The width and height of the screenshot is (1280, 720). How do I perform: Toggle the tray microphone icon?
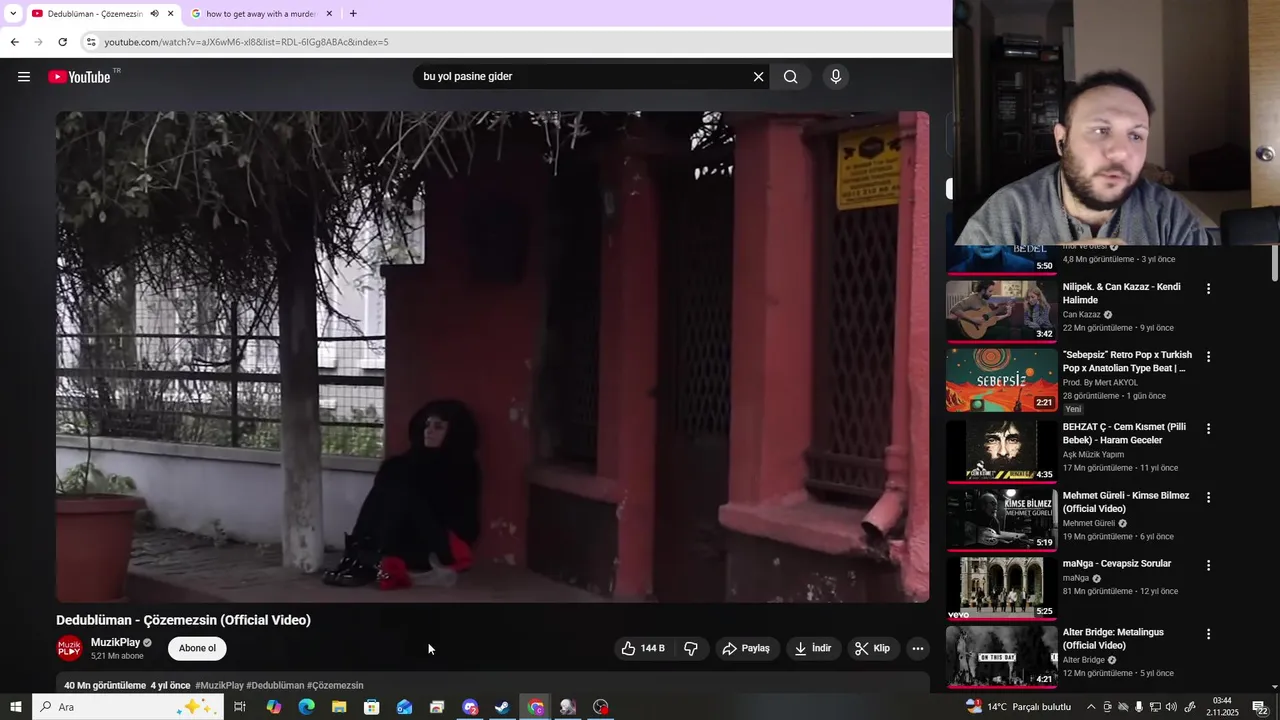click(x=1139, y=707)
